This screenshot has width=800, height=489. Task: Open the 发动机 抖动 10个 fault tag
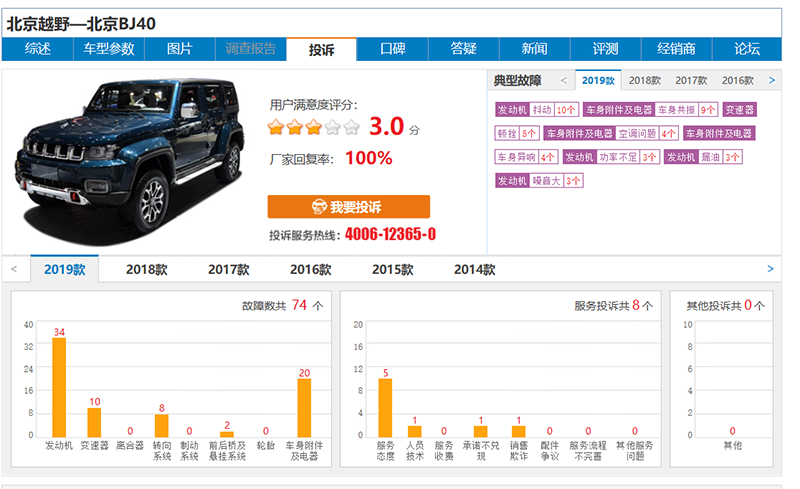537,110
